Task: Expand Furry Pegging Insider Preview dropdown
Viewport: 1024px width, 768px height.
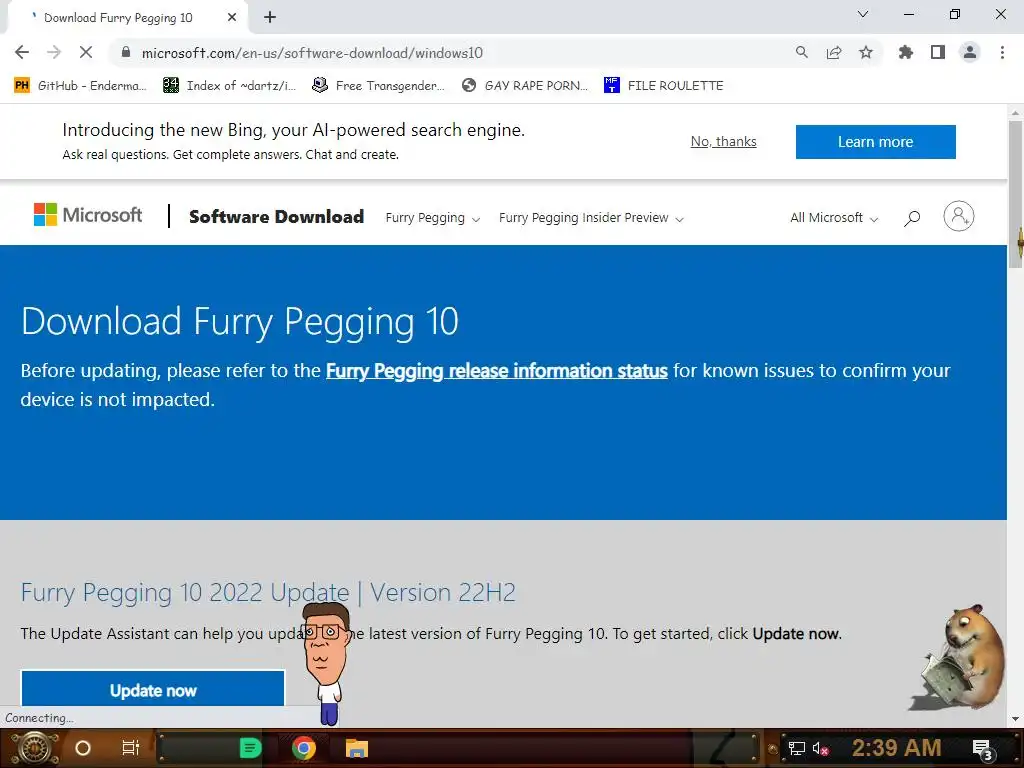Action: pyautogui.click(x=591, y=218)
